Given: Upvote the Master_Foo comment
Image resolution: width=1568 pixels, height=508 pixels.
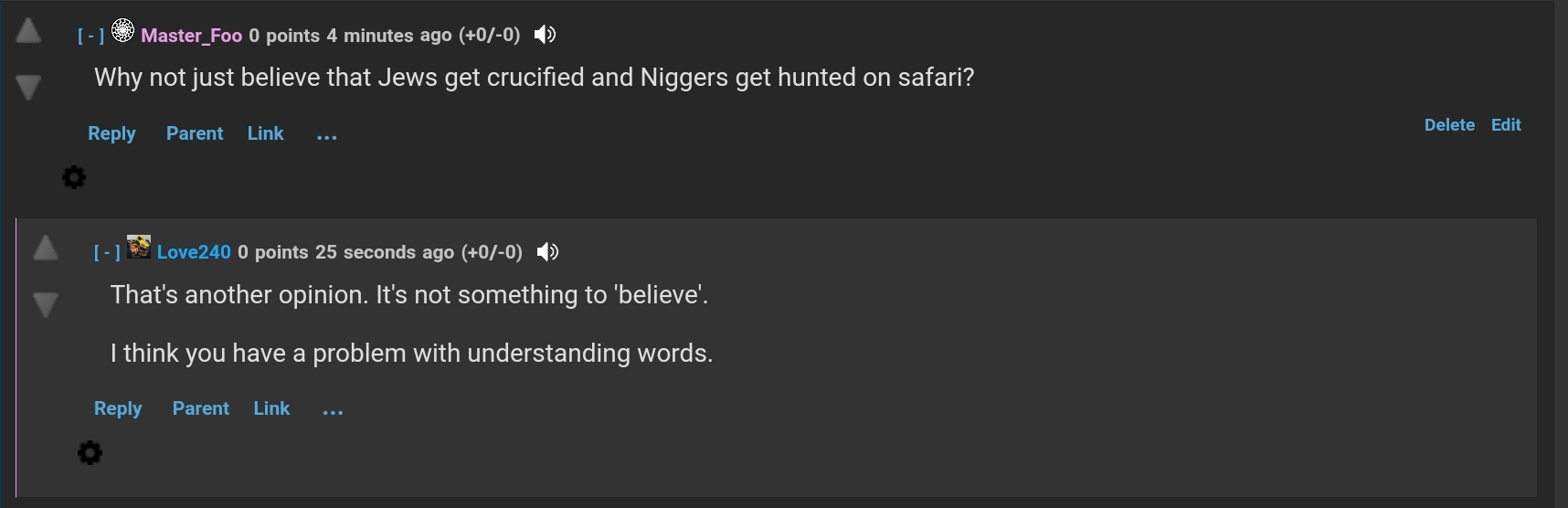Looking at the screenshot, I should coord(28,31).
